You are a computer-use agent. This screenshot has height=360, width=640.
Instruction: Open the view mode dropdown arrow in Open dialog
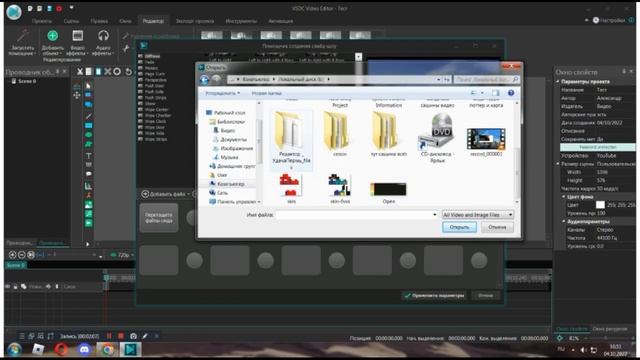[482, 93]
